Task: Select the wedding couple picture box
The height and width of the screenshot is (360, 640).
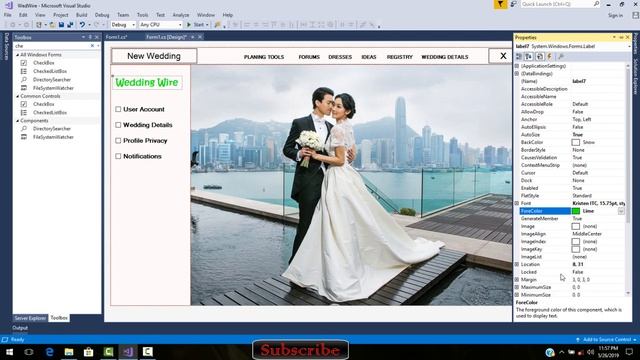Action: [x=351, y=185]
